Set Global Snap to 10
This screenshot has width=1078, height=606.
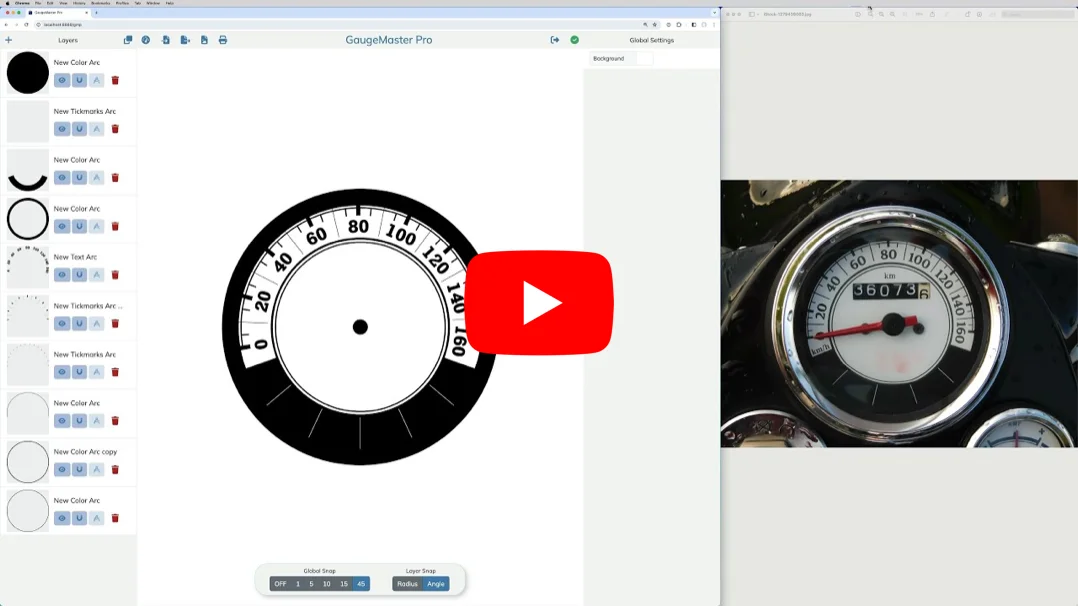(x=327, y=584)
